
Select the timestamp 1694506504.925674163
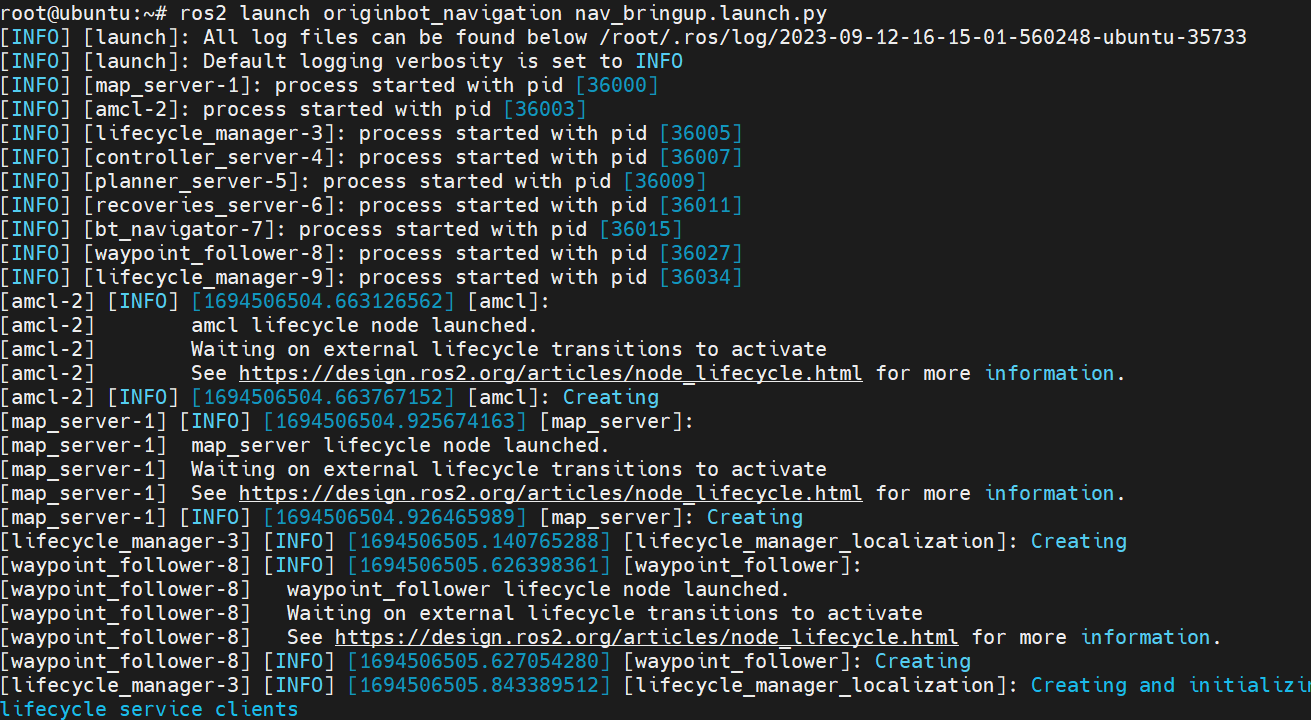coord(395,421)
